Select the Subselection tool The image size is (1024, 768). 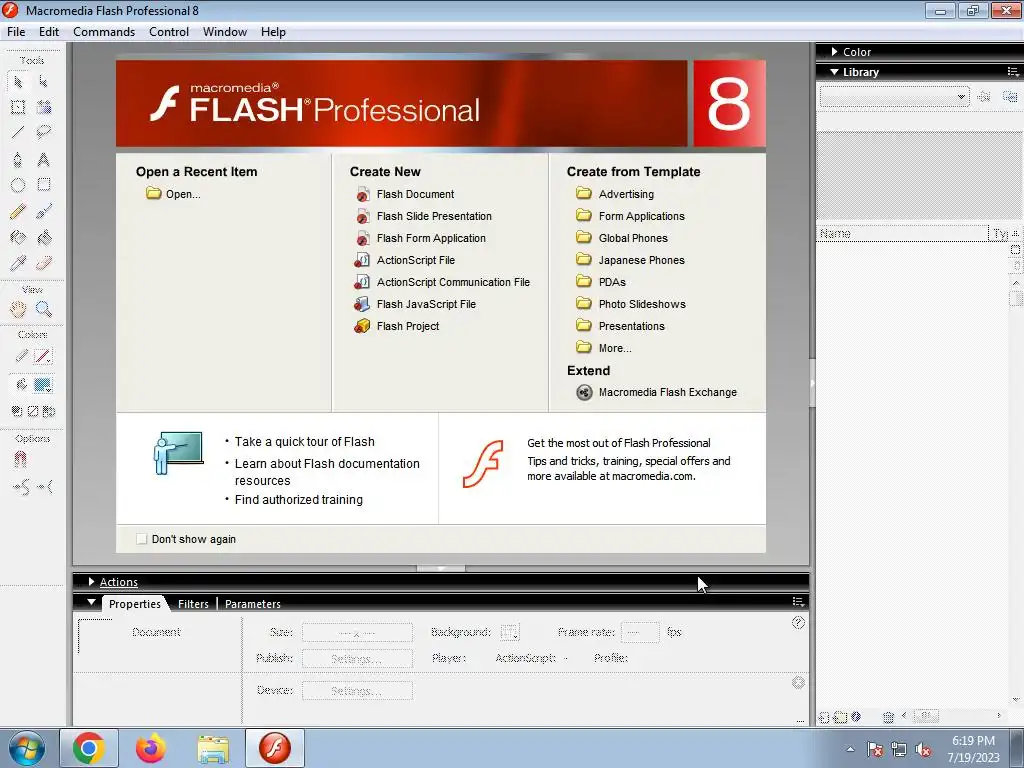coord(43,82)
